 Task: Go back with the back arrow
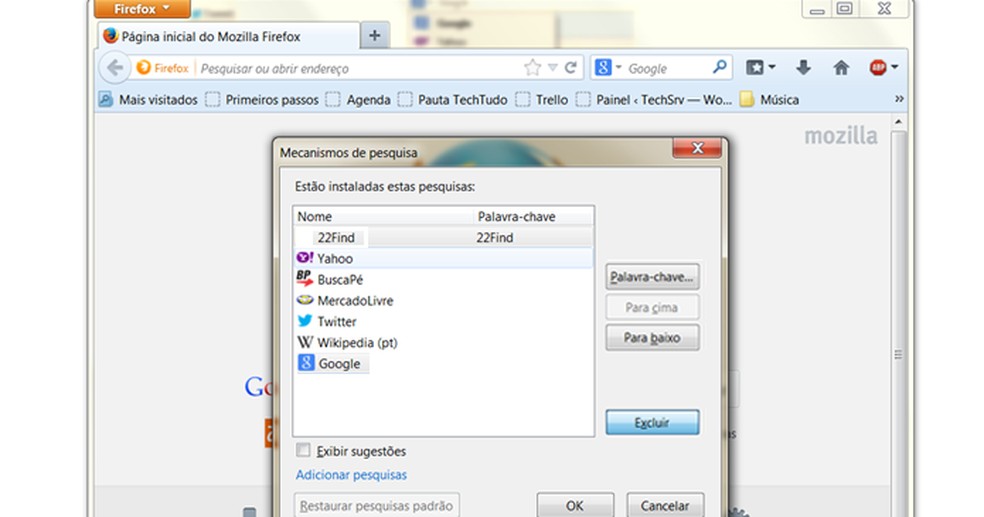[115, 68]
